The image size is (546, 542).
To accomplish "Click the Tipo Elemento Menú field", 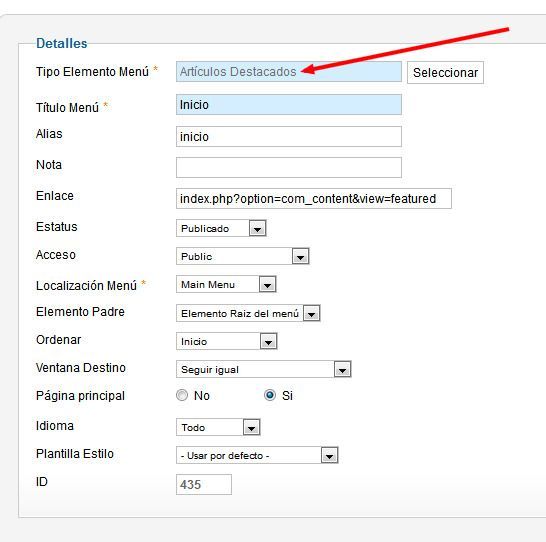I will pyautogui.click(x=289, y=72).
